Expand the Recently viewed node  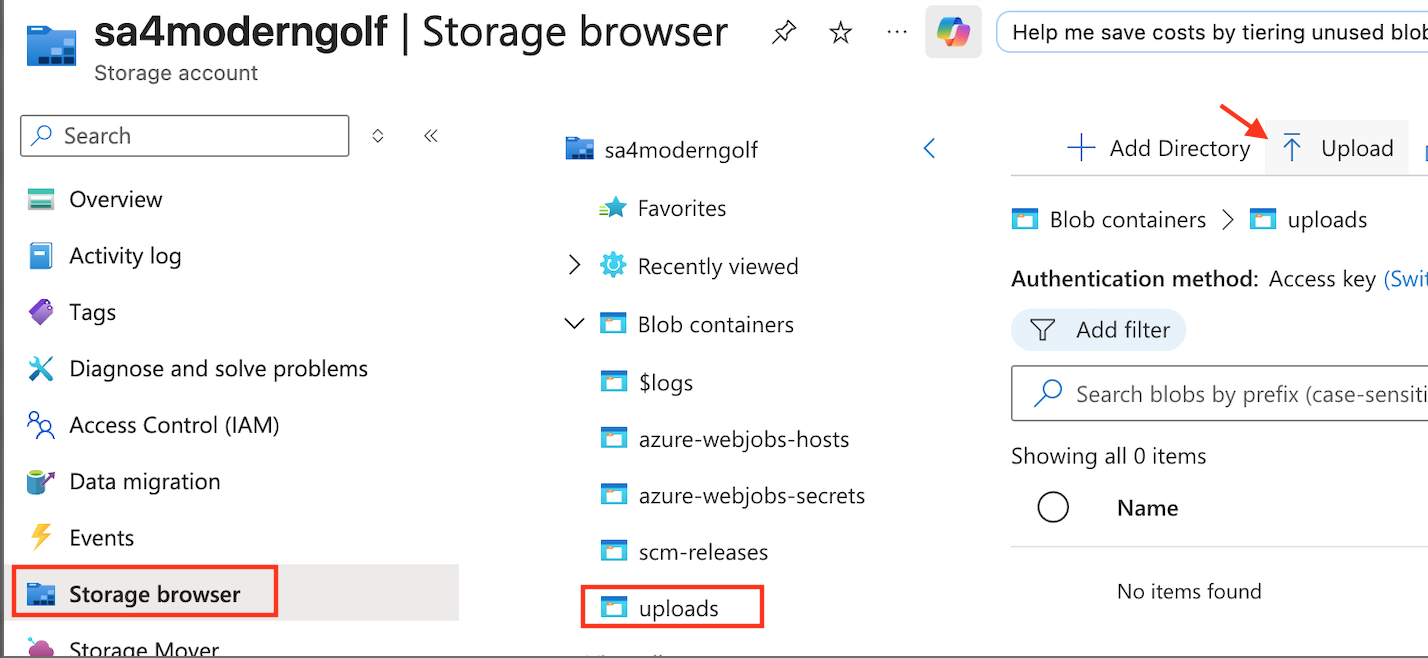point(574,266)
